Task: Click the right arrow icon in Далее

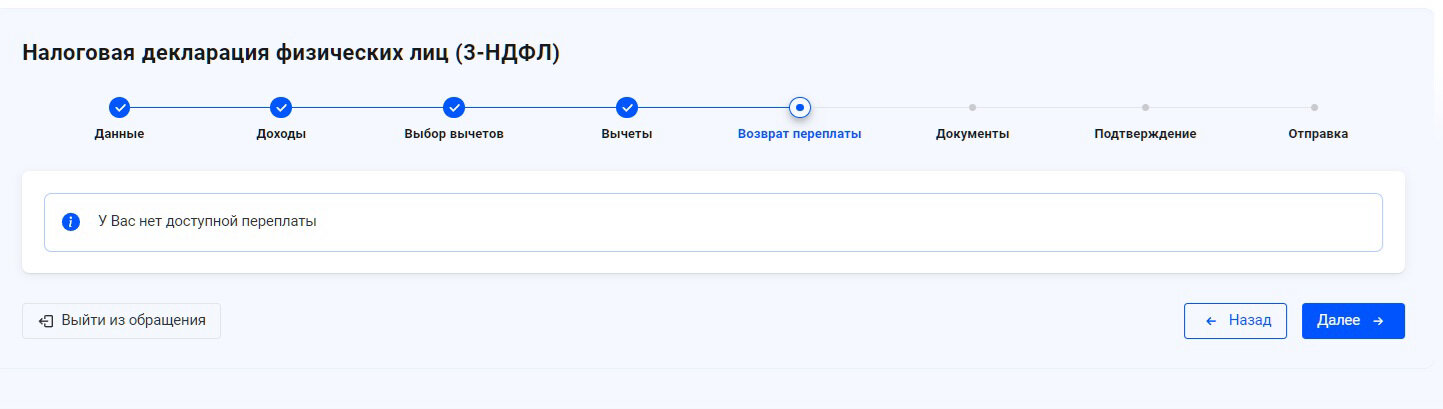Action: tap(1378, 321)
